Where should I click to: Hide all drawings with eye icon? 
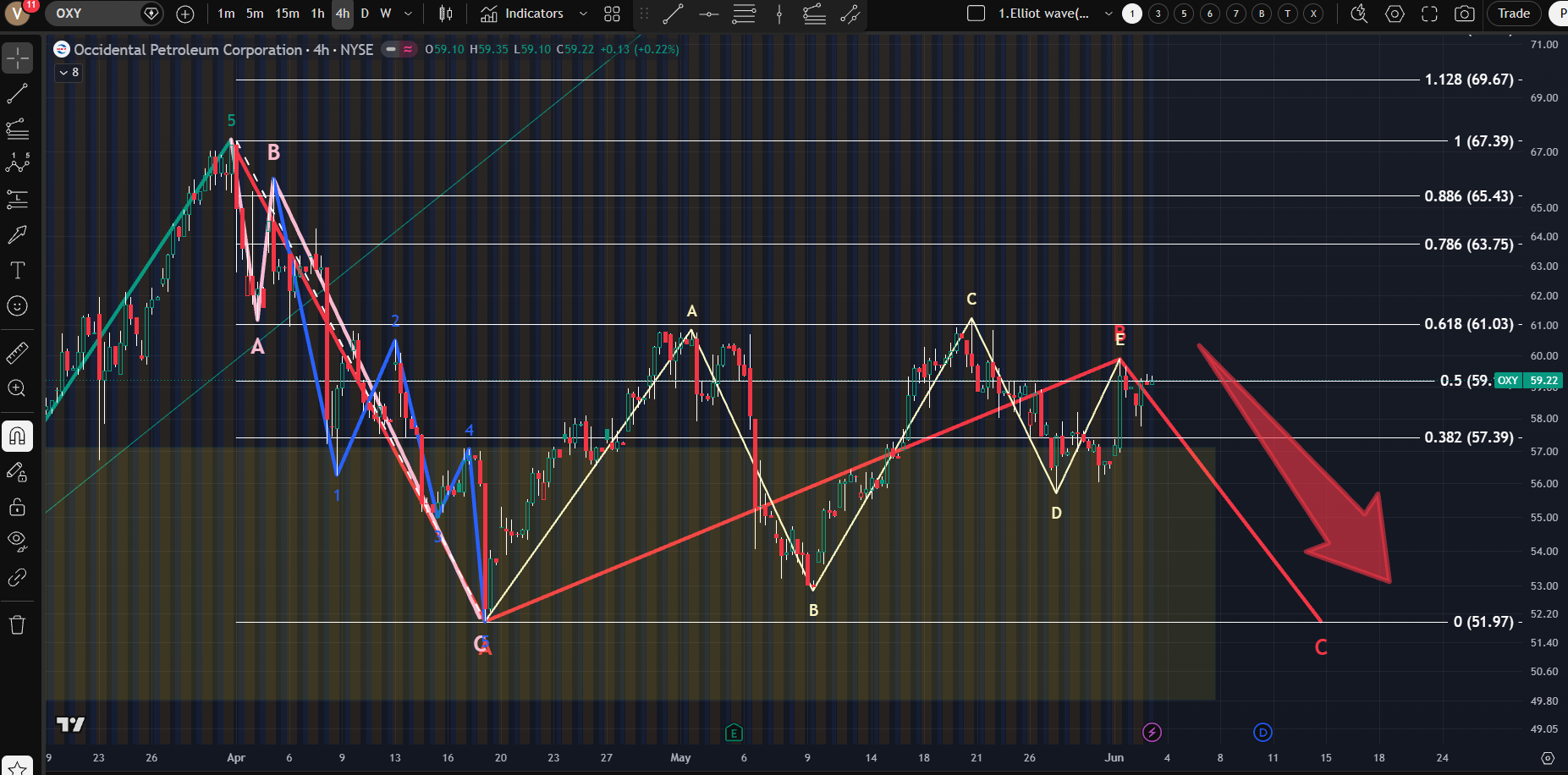(17, 541)
